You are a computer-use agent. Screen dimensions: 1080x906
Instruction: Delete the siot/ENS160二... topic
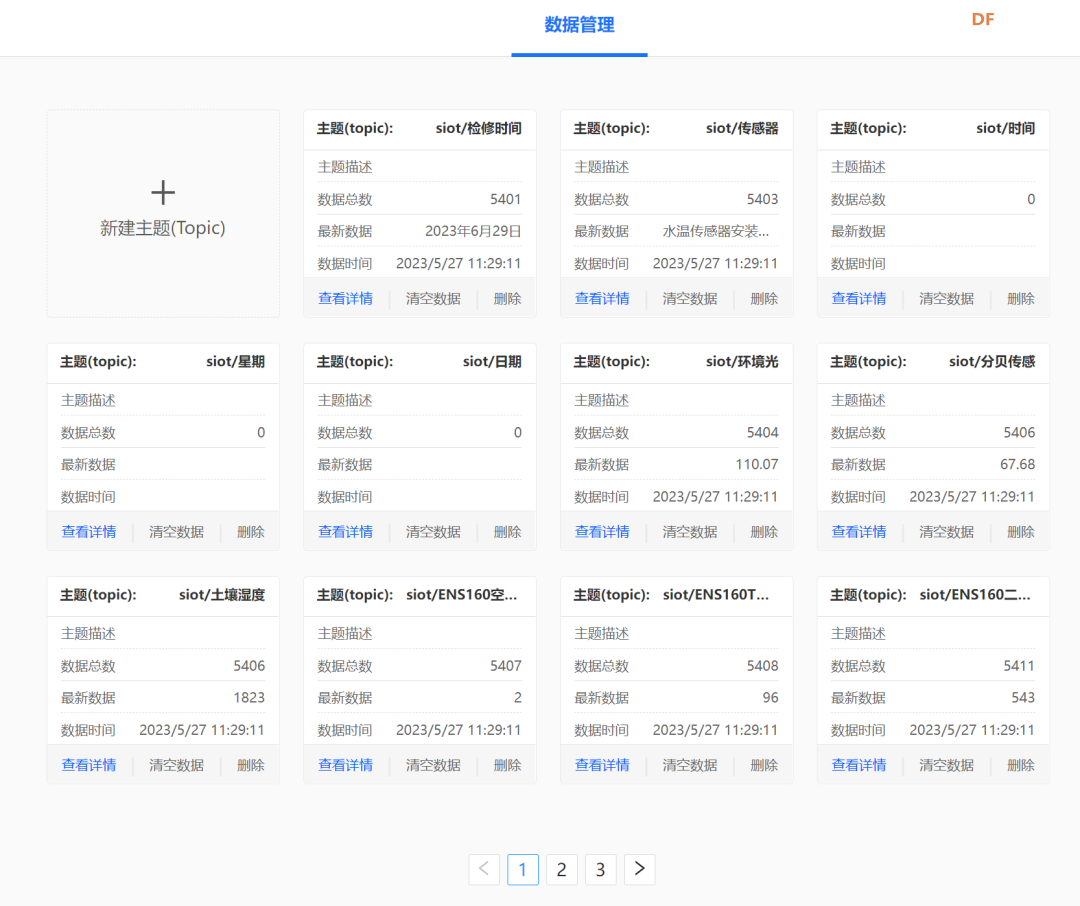(1021, 765)
